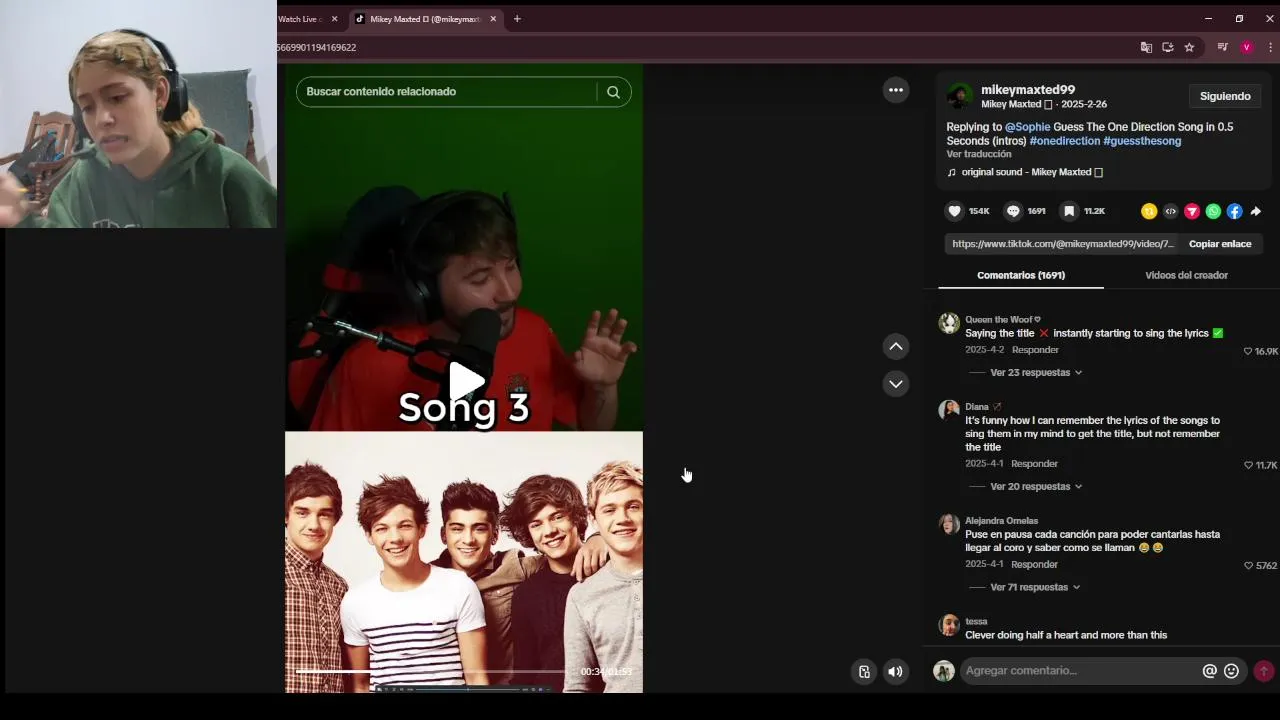Reply to Alejandra Ornelas's comment
The height and width of the screenshot is (720, 1280).
pyautogui.click(x=1034, y=564)
